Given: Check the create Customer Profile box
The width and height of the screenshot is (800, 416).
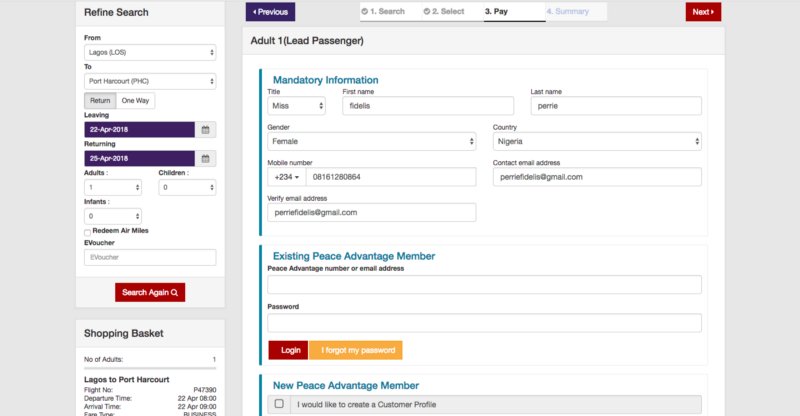Looking at the screenshot, I should [x=279, y=404].
